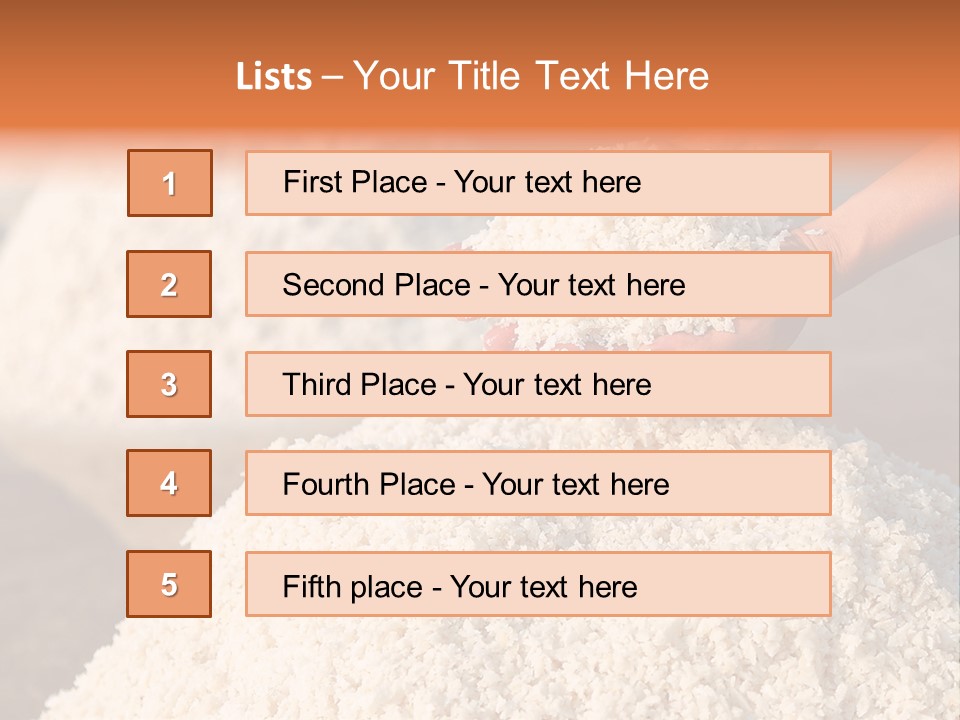Click the rice pile below the list

(x=480, y=670)
